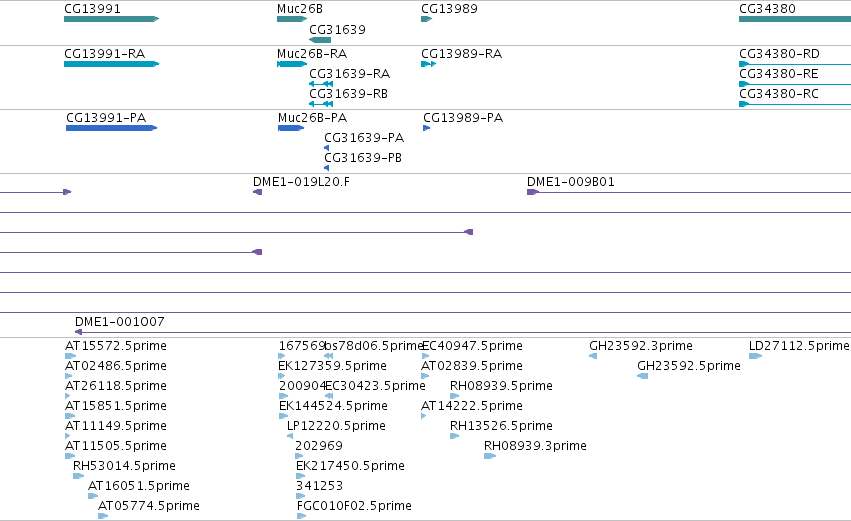This screenshot has width=851, height=521.
Task: Click protein CG31639-PB
Action: 363,157
